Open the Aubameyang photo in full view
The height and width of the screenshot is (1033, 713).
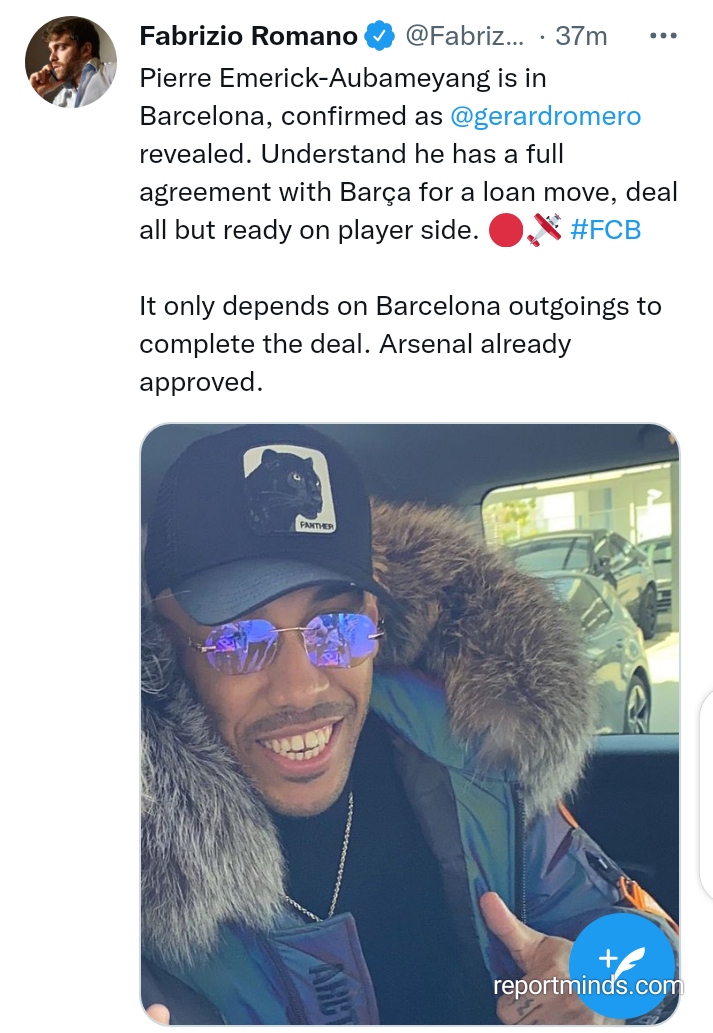click(410, 724)
